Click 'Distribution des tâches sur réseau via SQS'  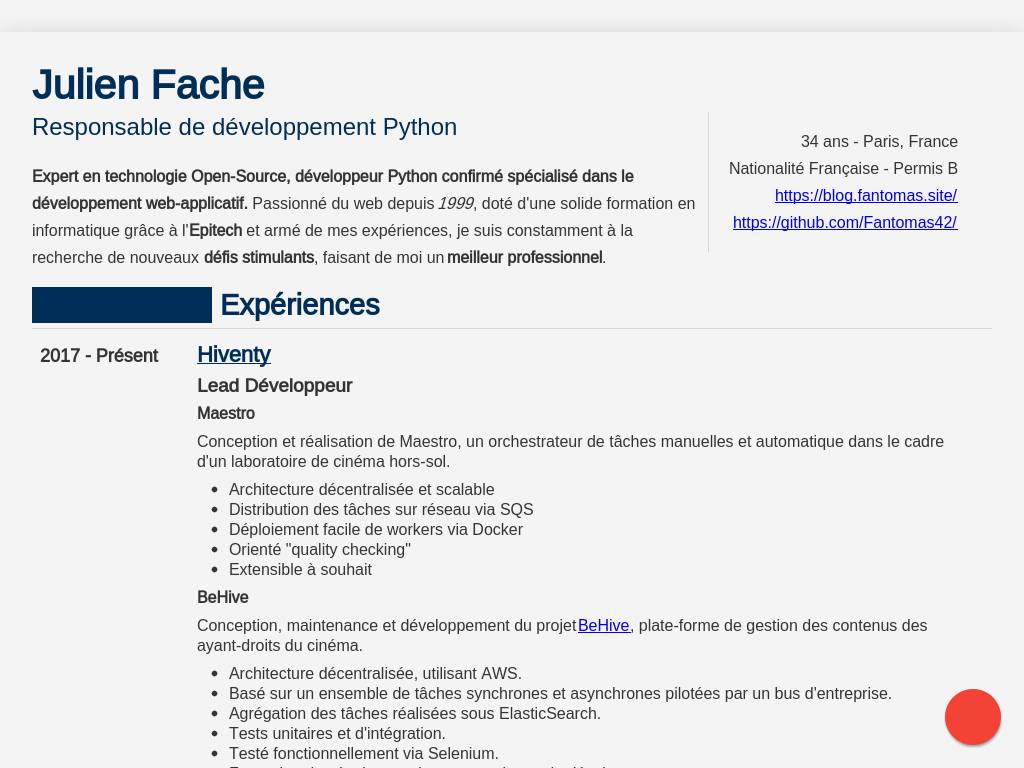click(x=381, y=509)
